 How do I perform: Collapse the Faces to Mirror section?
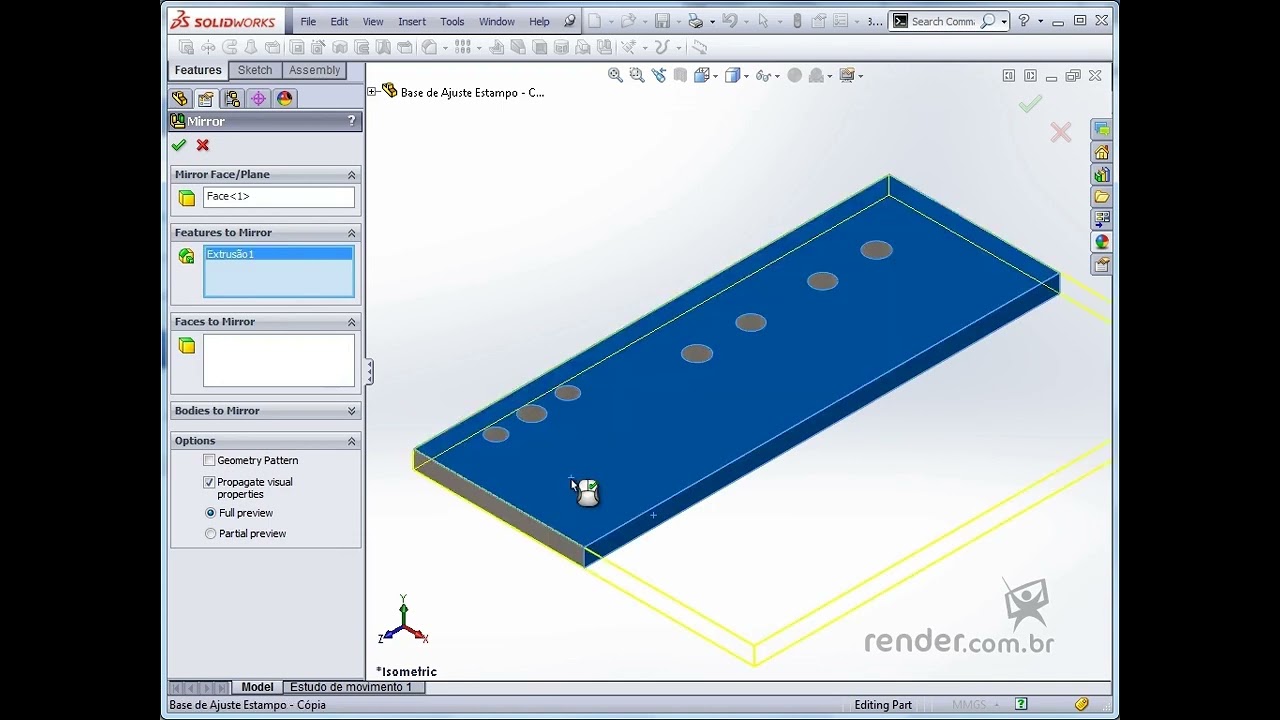pos(351,322)
